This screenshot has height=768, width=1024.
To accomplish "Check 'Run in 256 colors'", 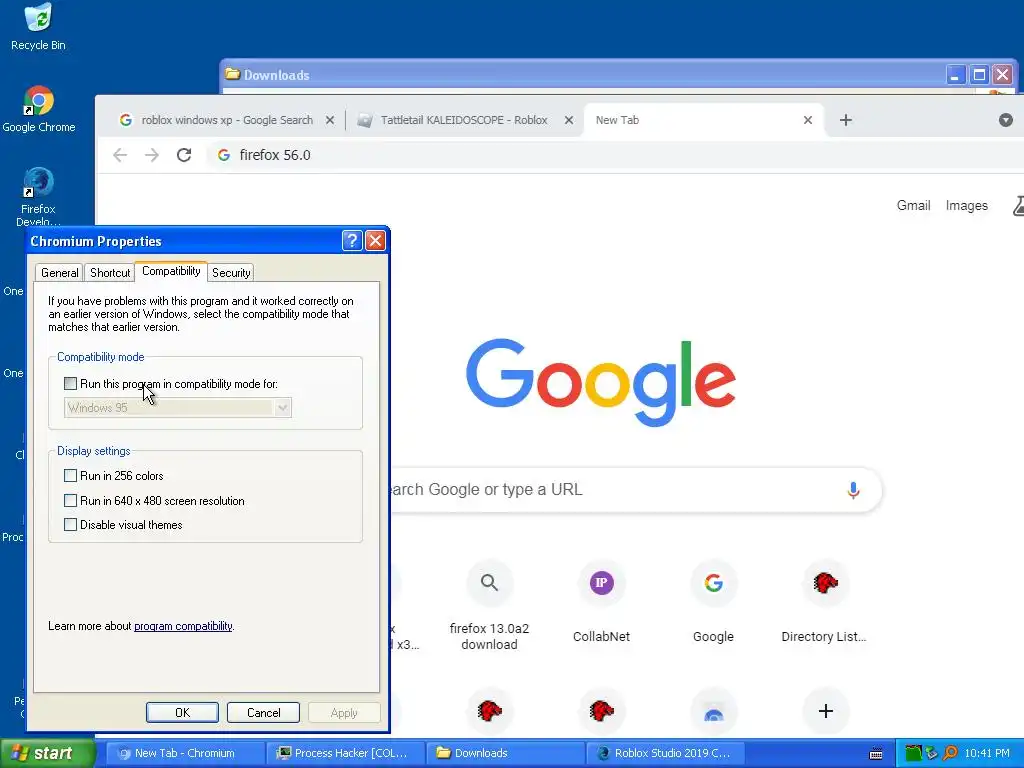I will [x=71, y=475].
